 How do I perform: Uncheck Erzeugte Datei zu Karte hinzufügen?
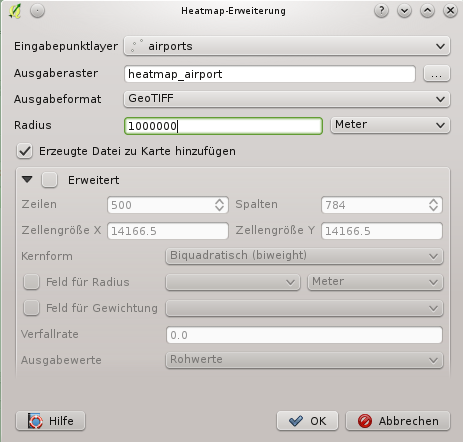coord(25,151)
